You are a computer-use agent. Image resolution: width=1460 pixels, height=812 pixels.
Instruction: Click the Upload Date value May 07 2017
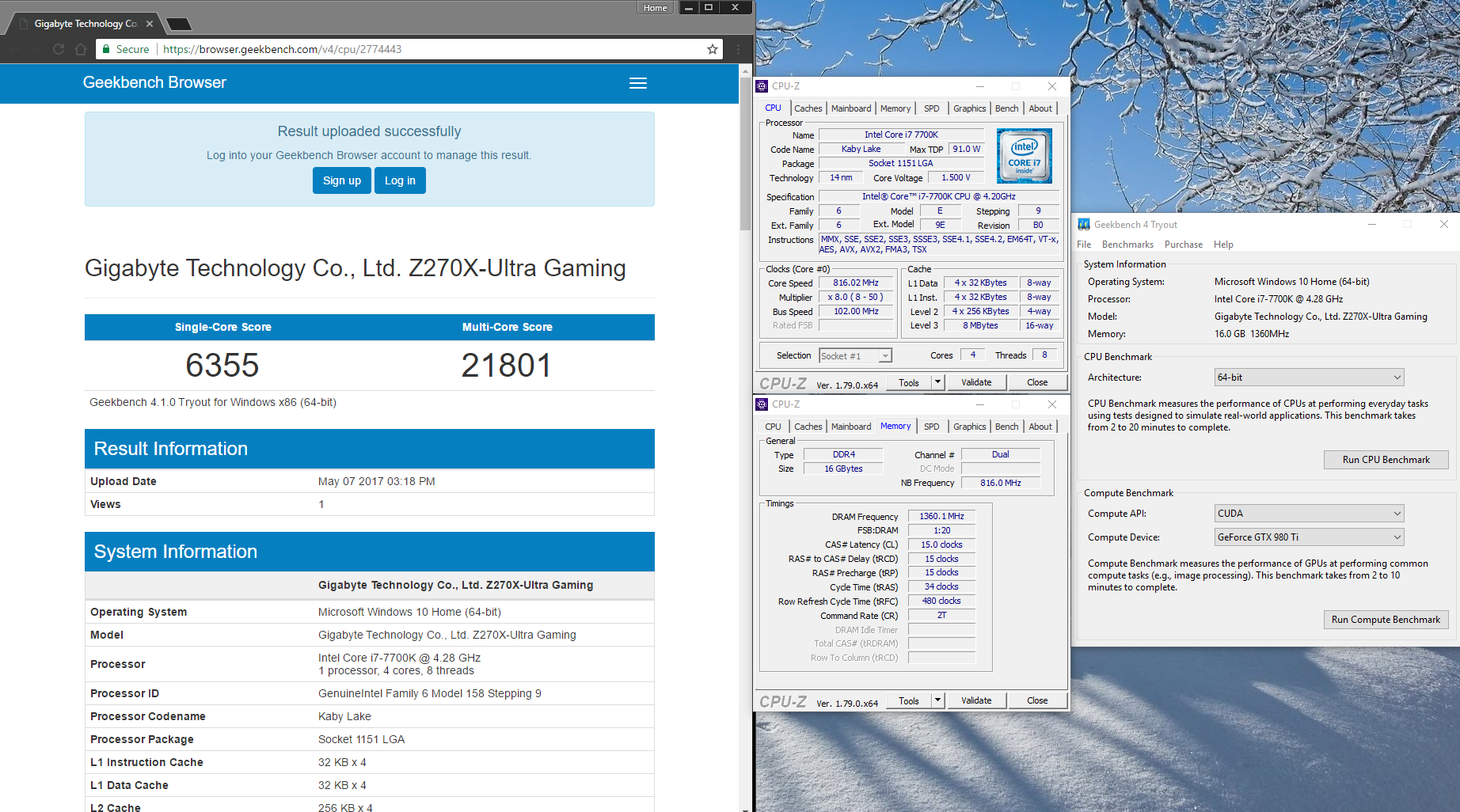376,481
